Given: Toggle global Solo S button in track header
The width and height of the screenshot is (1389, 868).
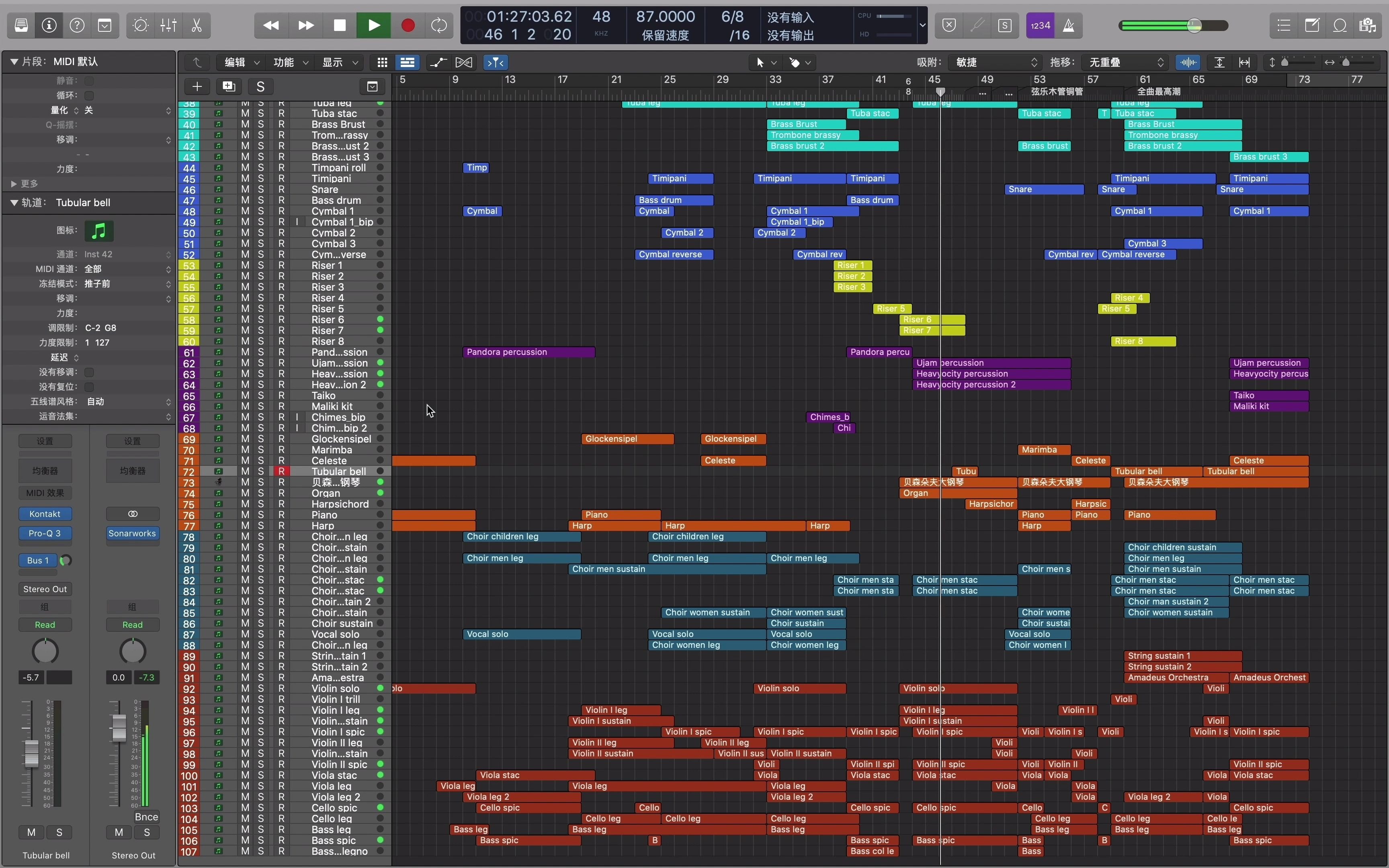Looking at the screenshot, I should 260,86.
